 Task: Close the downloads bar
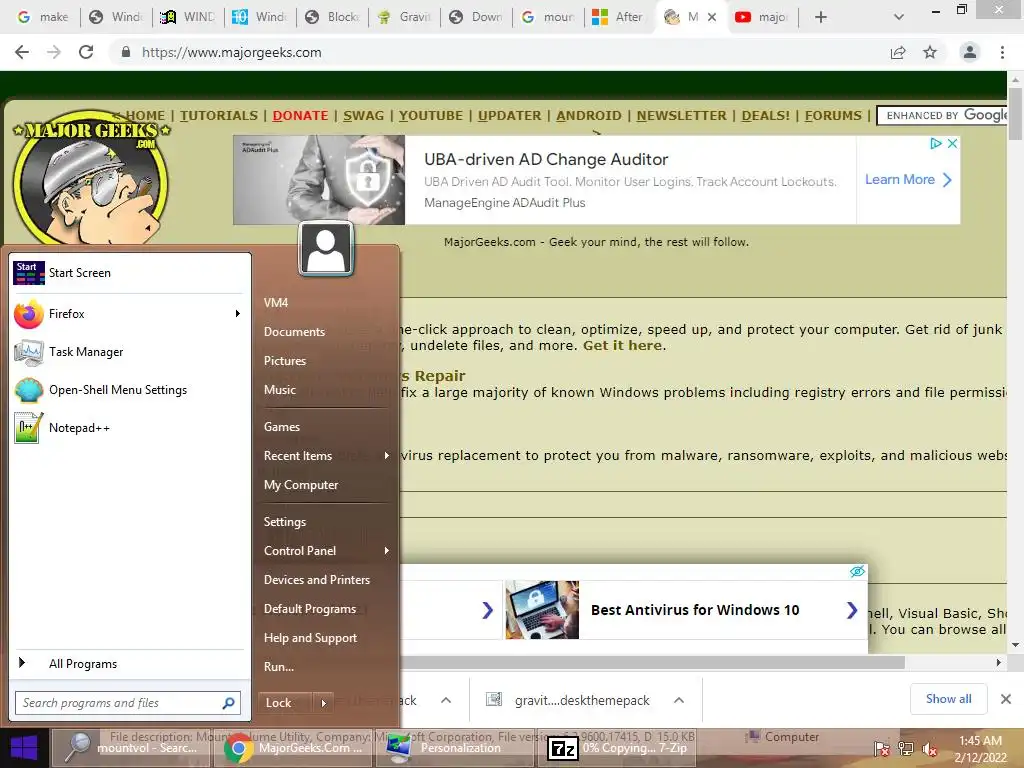point(1006,699)
